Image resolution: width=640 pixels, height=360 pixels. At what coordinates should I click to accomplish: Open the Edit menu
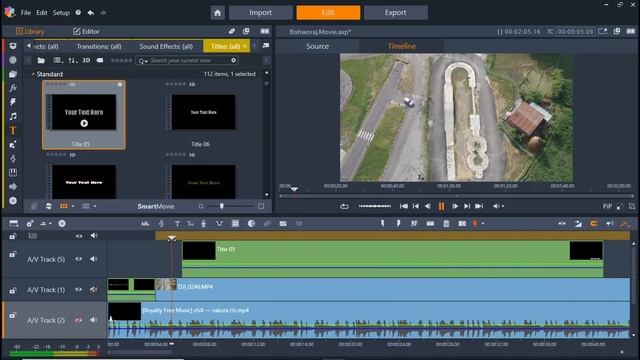tap(41, 13)
